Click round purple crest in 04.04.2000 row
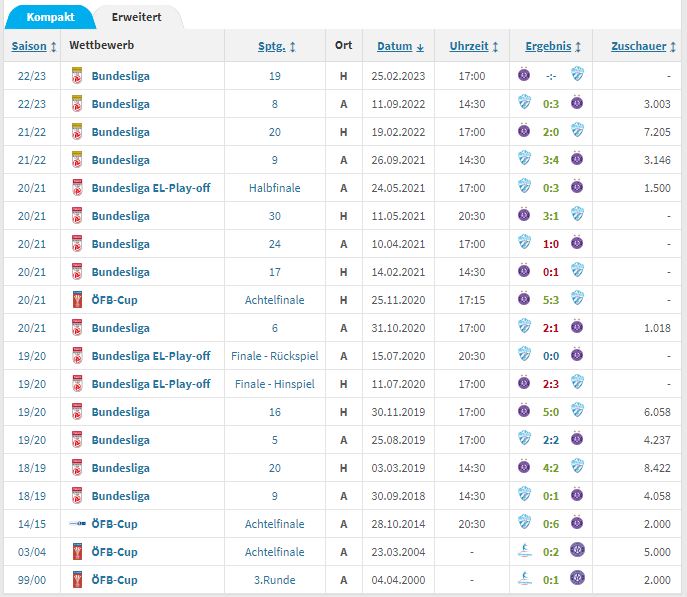This screenshot has width=687, height=597. point(577,578)
